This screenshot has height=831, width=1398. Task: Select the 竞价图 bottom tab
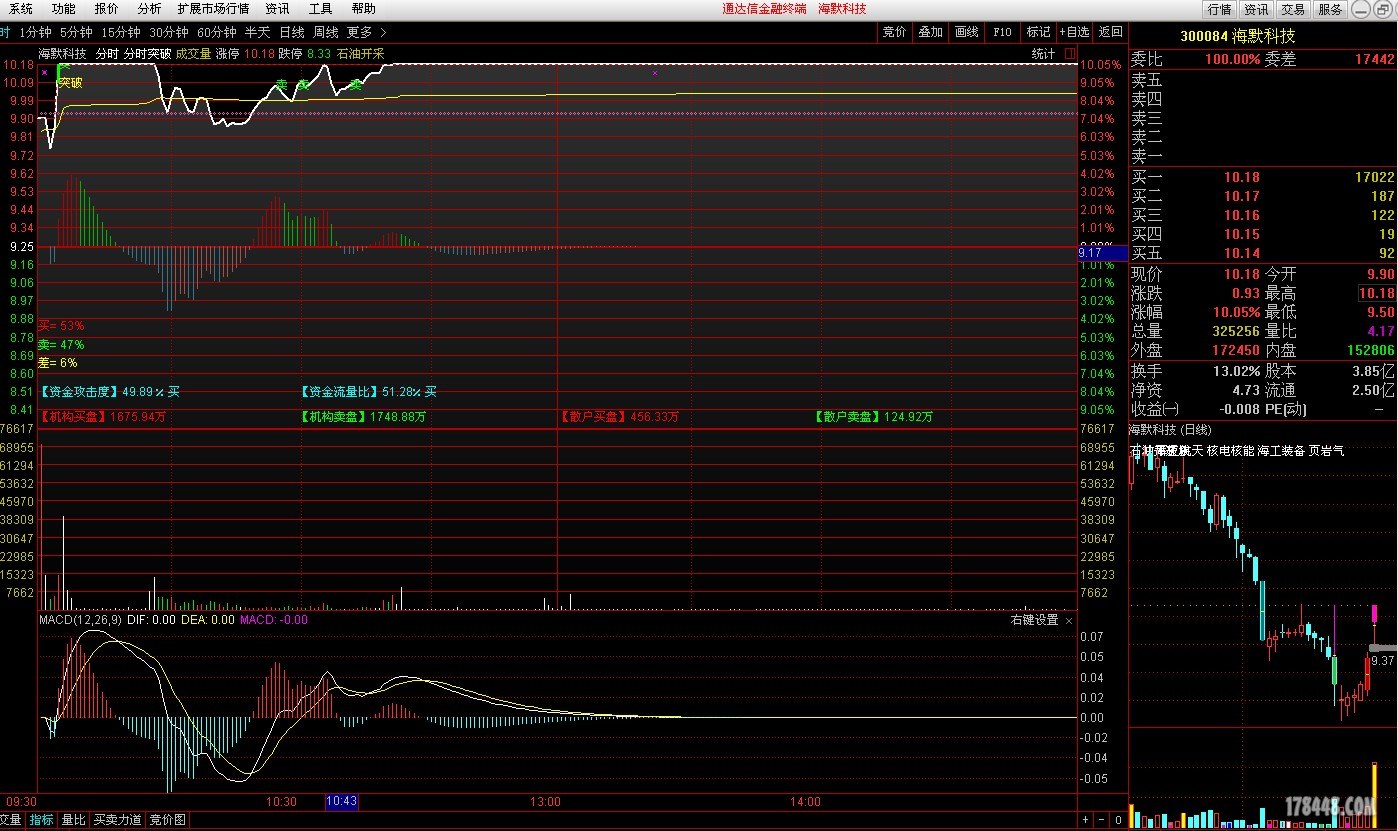(168, 820)
